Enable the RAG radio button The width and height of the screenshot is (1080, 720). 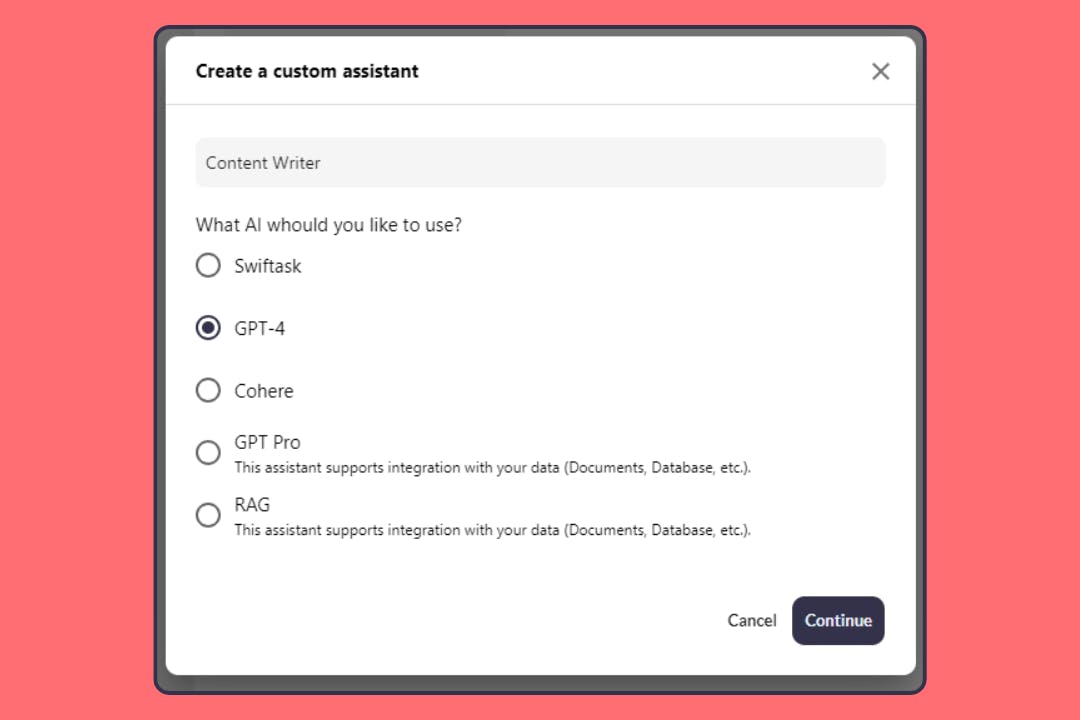208,515
